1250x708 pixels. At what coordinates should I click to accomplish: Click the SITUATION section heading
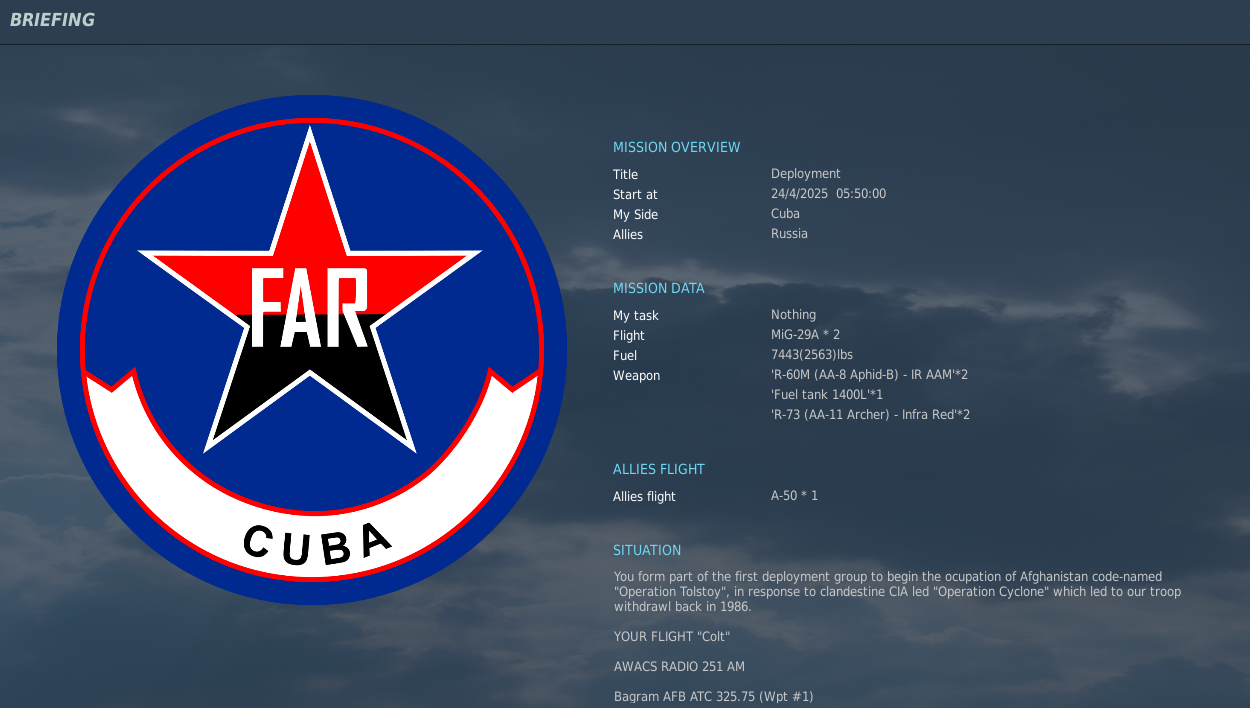647,550
